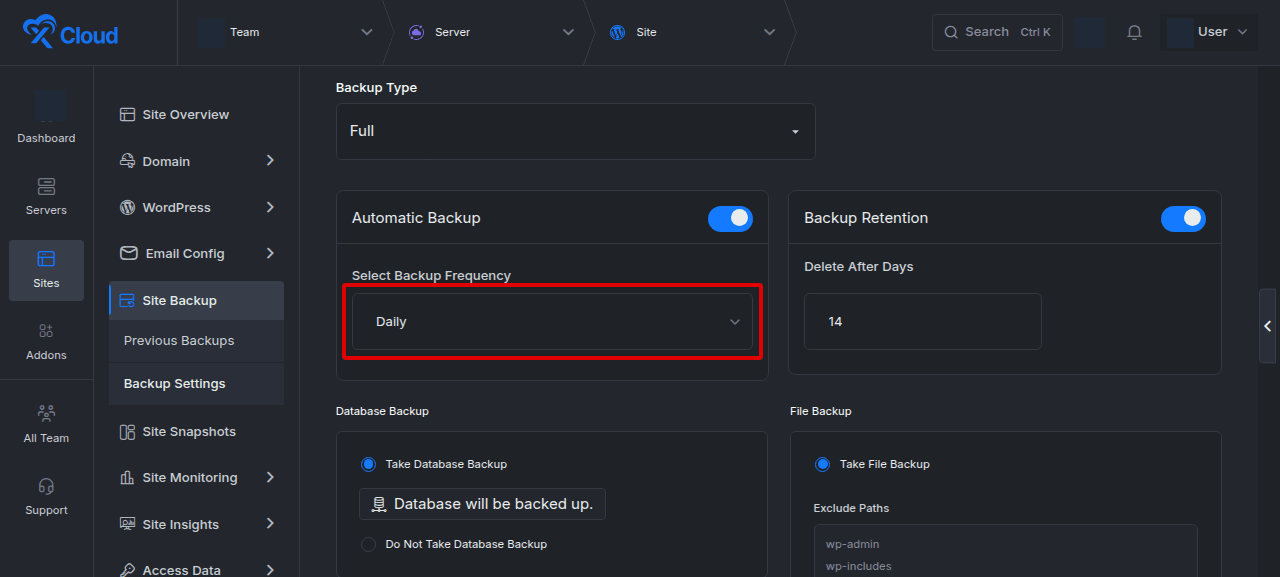Go to Previous Backups
The image size is (1280, 577).
click(x=179, y=341)
